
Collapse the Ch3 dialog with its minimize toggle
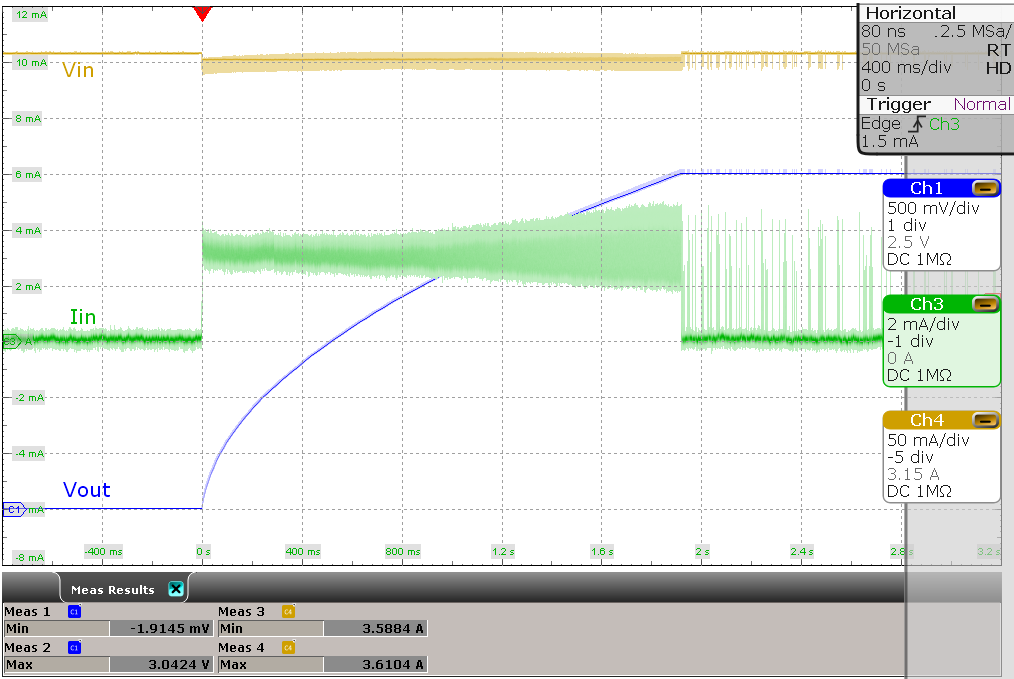click(x=988, y=303)
